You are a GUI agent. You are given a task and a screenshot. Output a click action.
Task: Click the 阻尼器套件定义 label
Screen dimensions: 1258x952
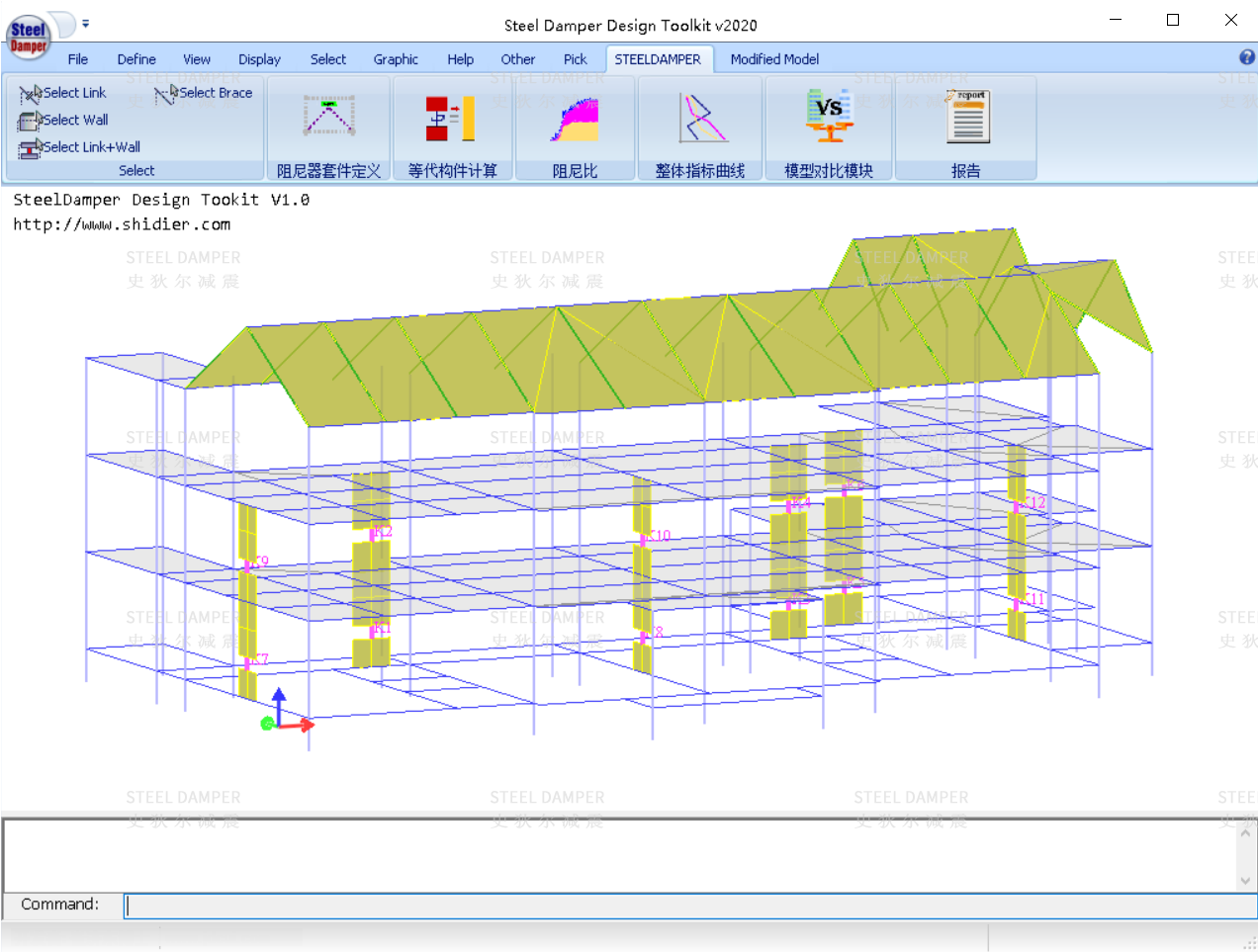coord(328,171)
